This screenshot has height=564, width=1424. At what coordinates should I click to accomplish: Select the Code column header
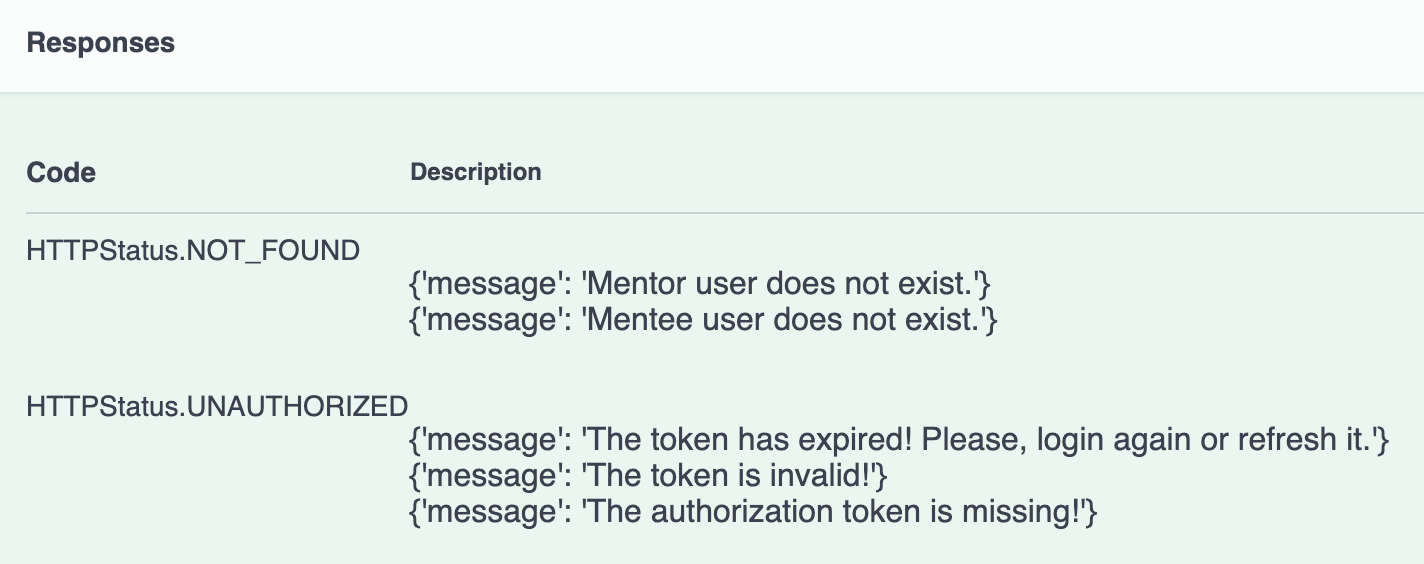tap(61, 172)
